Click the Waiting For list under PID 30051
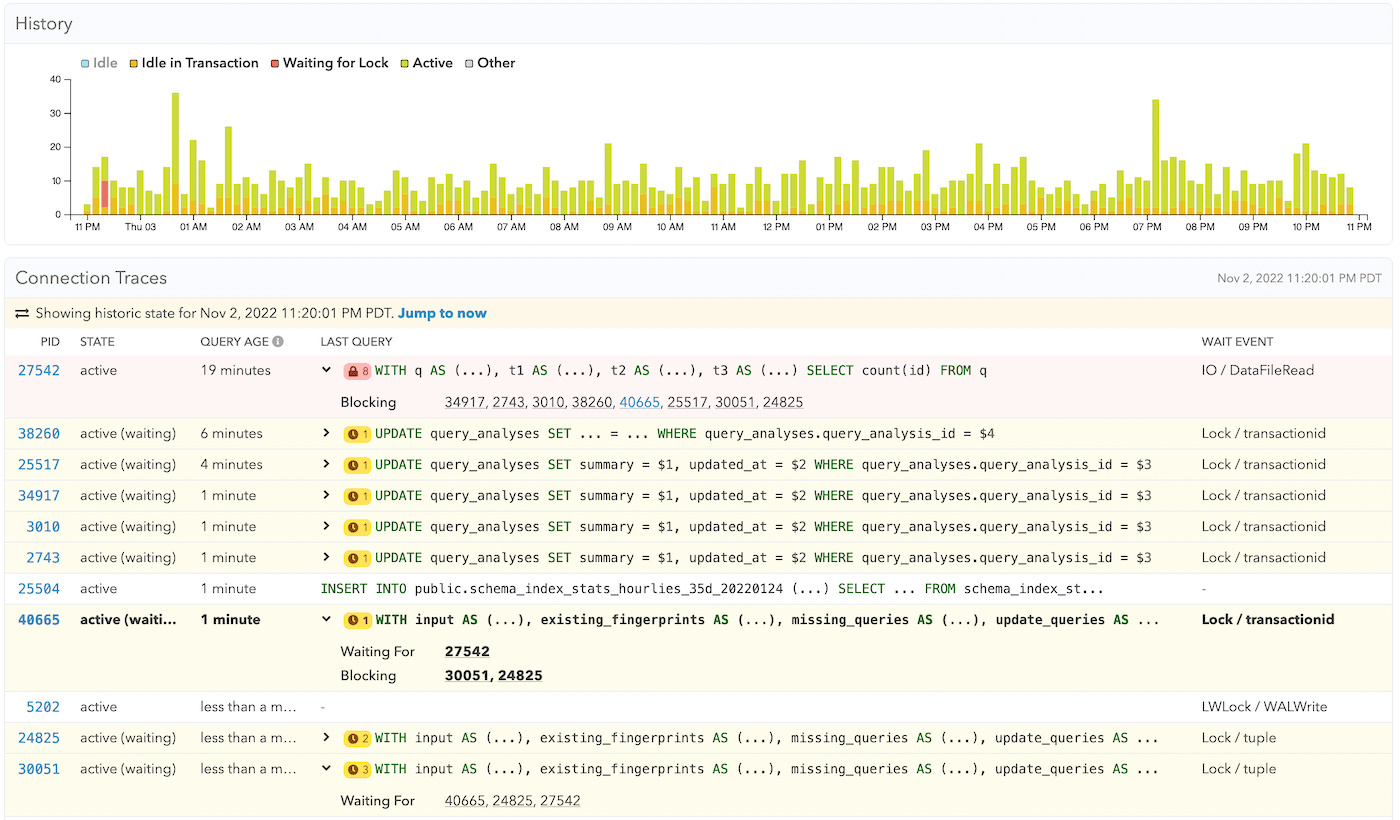 pos(512,800)
